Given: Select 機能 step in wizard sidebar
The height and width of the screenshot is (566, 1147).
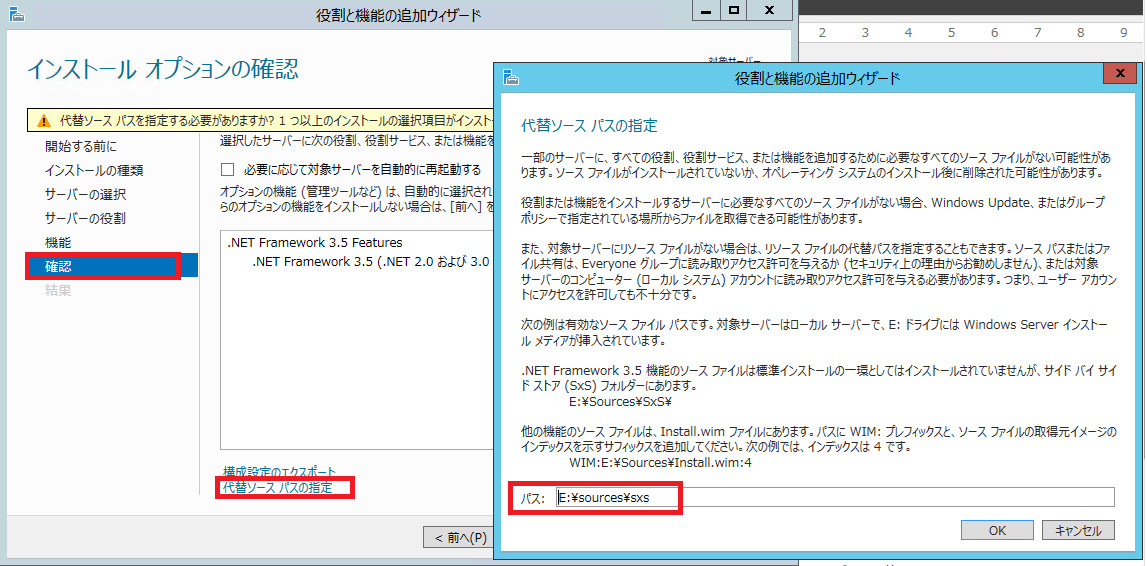Looking at the screenshot, I should pos(58,242).
